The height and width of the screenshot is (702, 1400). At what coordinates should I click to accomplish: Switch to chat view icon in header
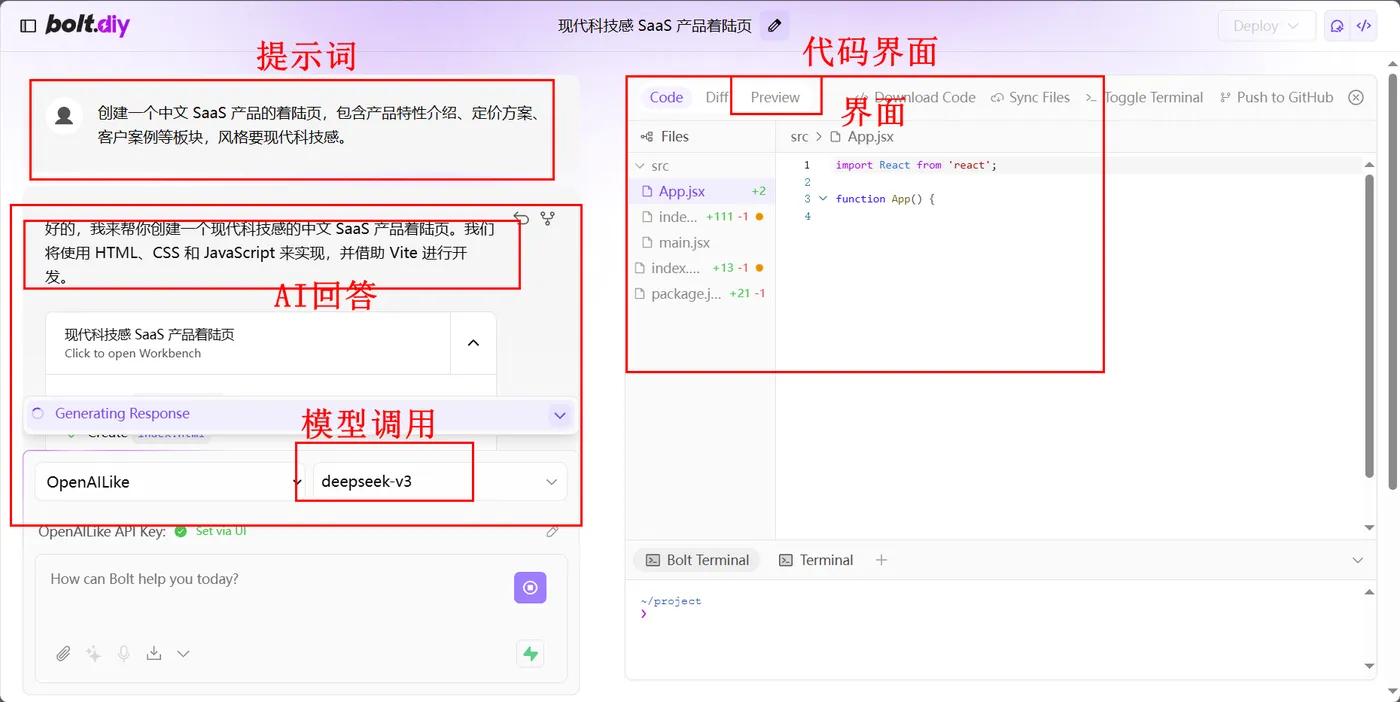coord(1337,26)
